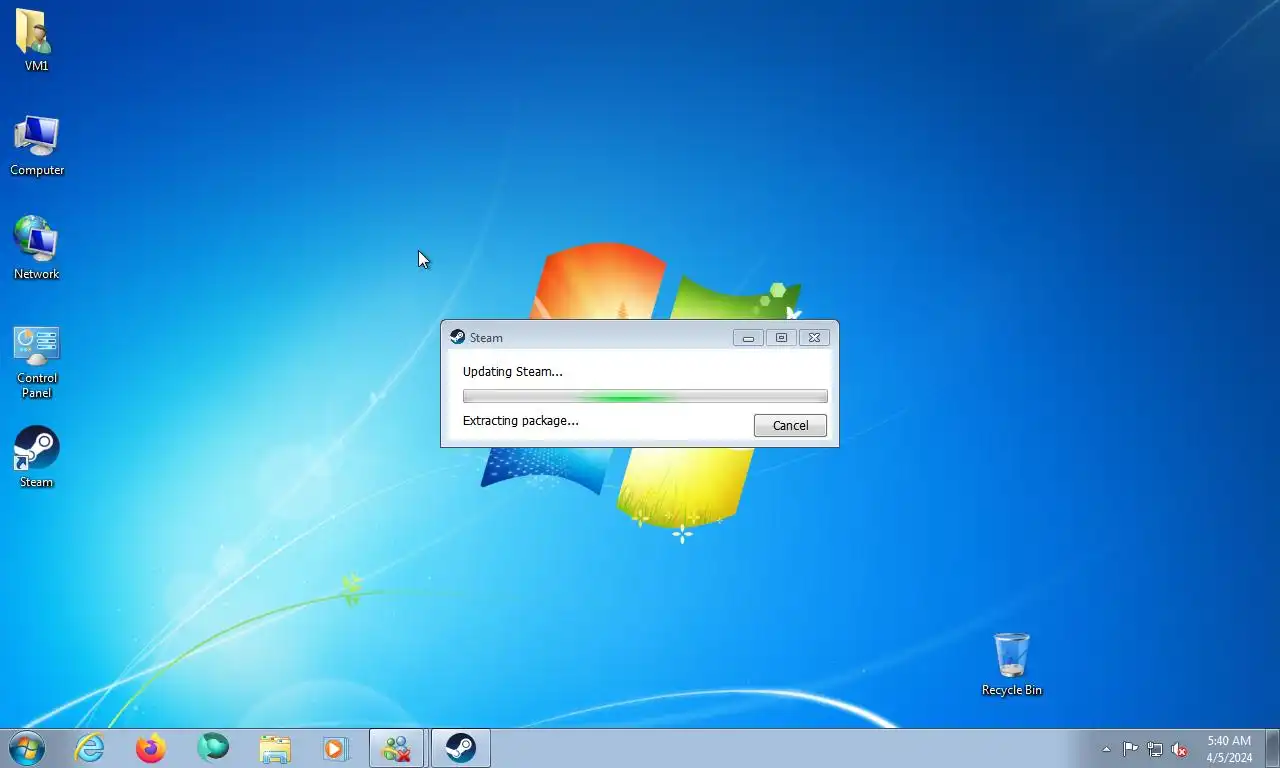Cancel the Steam update
The width and height of the screenshot is (1280, 768).
point(790,425)
